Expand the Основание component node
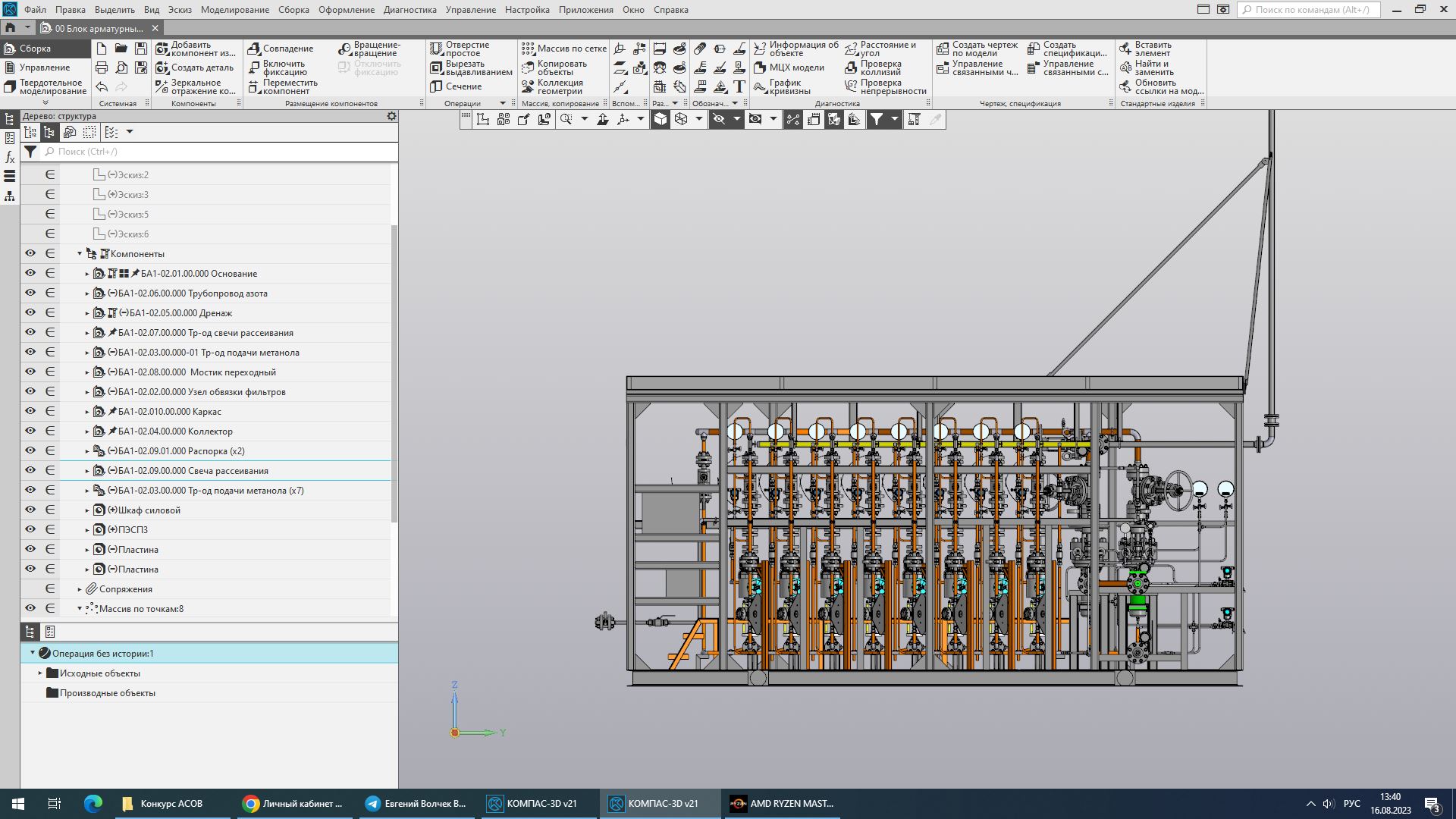Screen dimensions: 1456x819 click(87, 274)
